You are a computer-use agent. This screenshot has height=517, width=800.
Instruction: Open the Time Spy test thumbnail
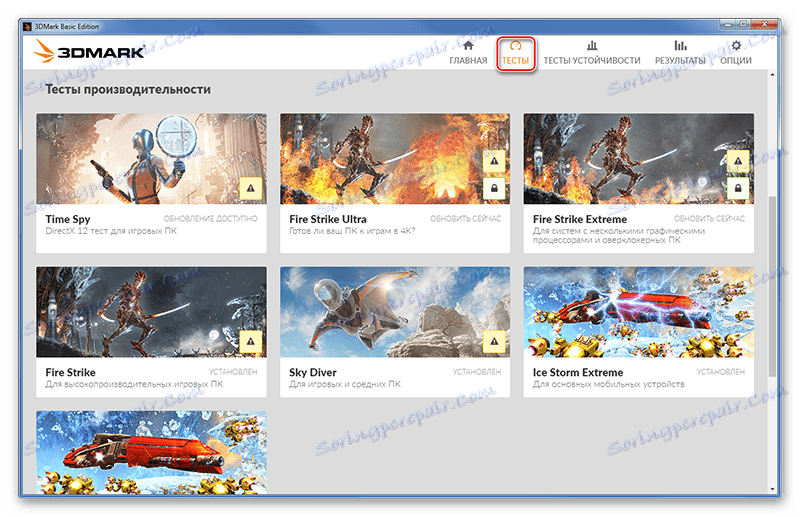coord(151,159)
